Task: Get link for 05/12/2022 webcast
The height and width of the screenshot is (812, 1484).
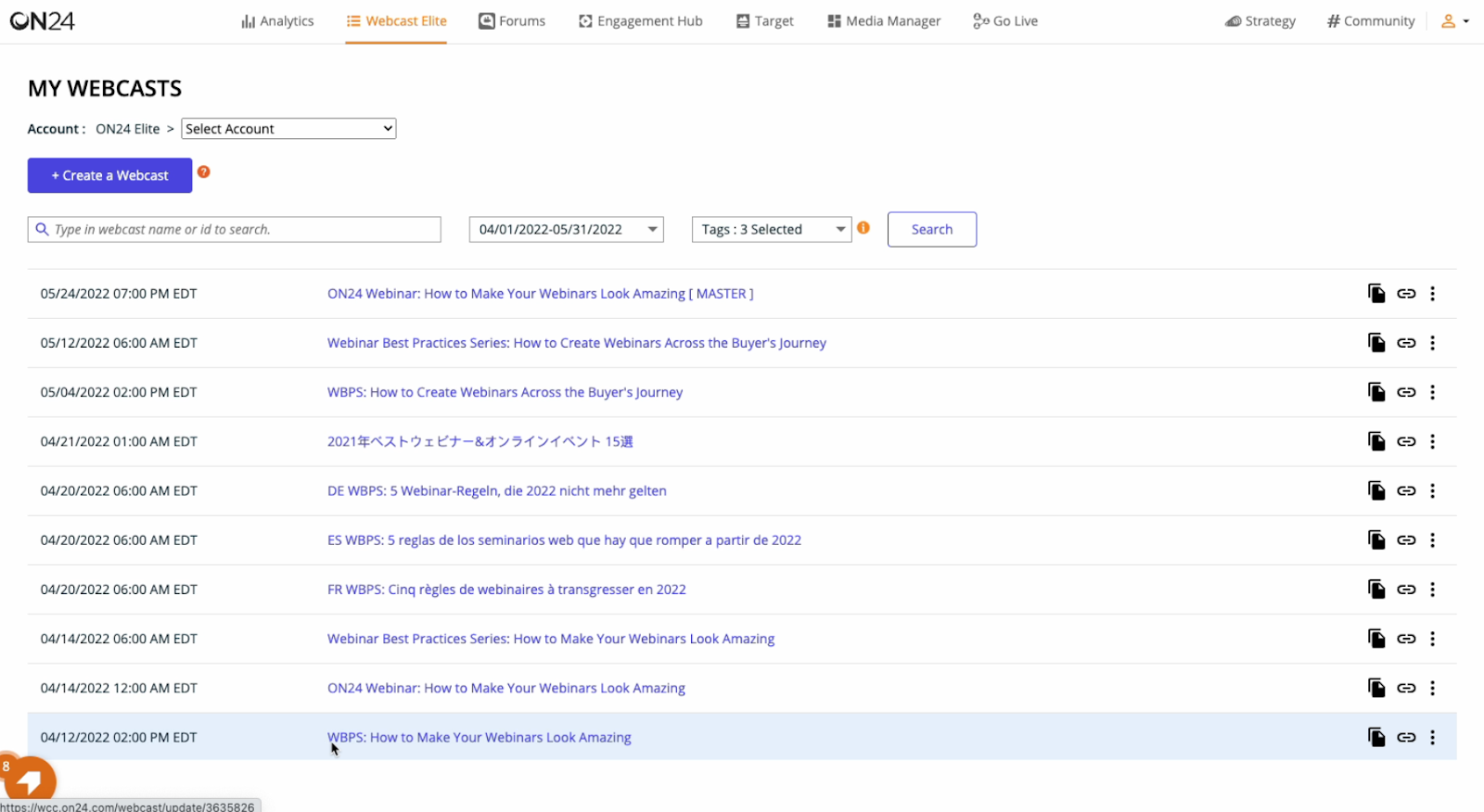Action: click(x=1406, y=343)
